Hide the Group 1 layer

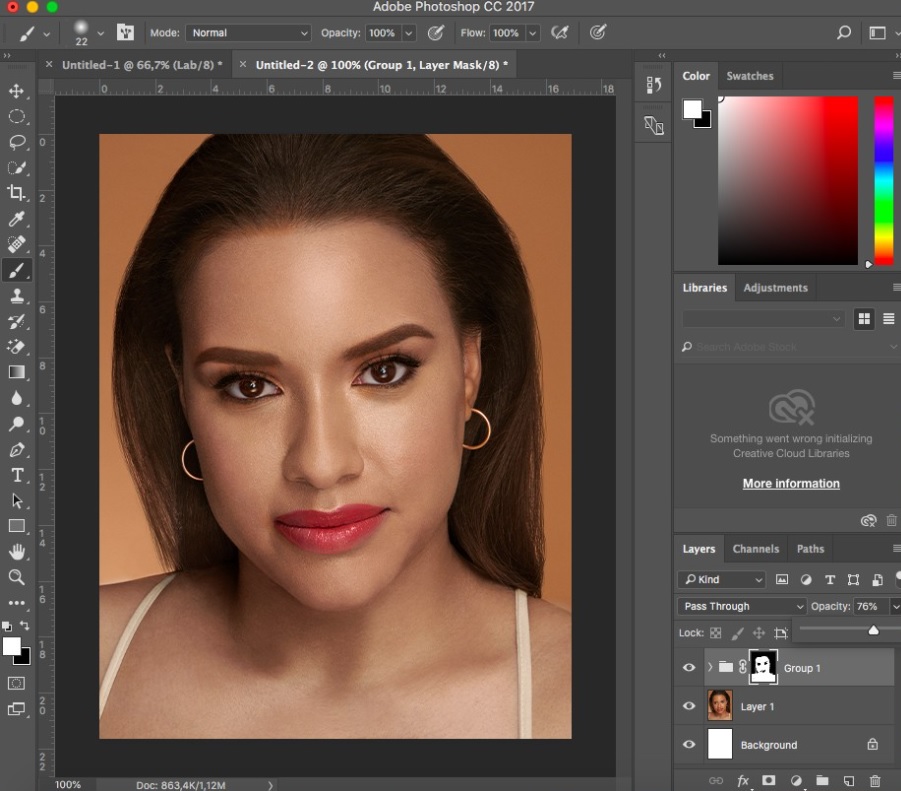[x=689, y=667]
